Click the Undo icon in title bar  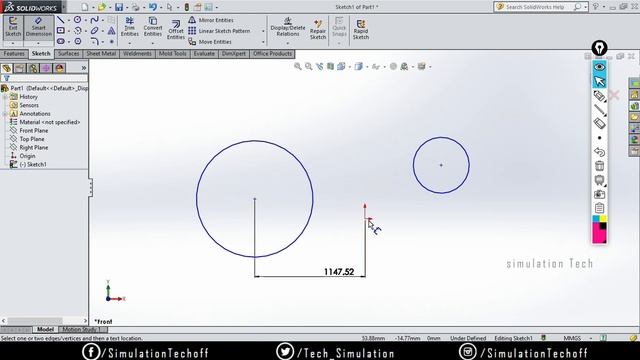pyautogui.click(x=153, y=7)
